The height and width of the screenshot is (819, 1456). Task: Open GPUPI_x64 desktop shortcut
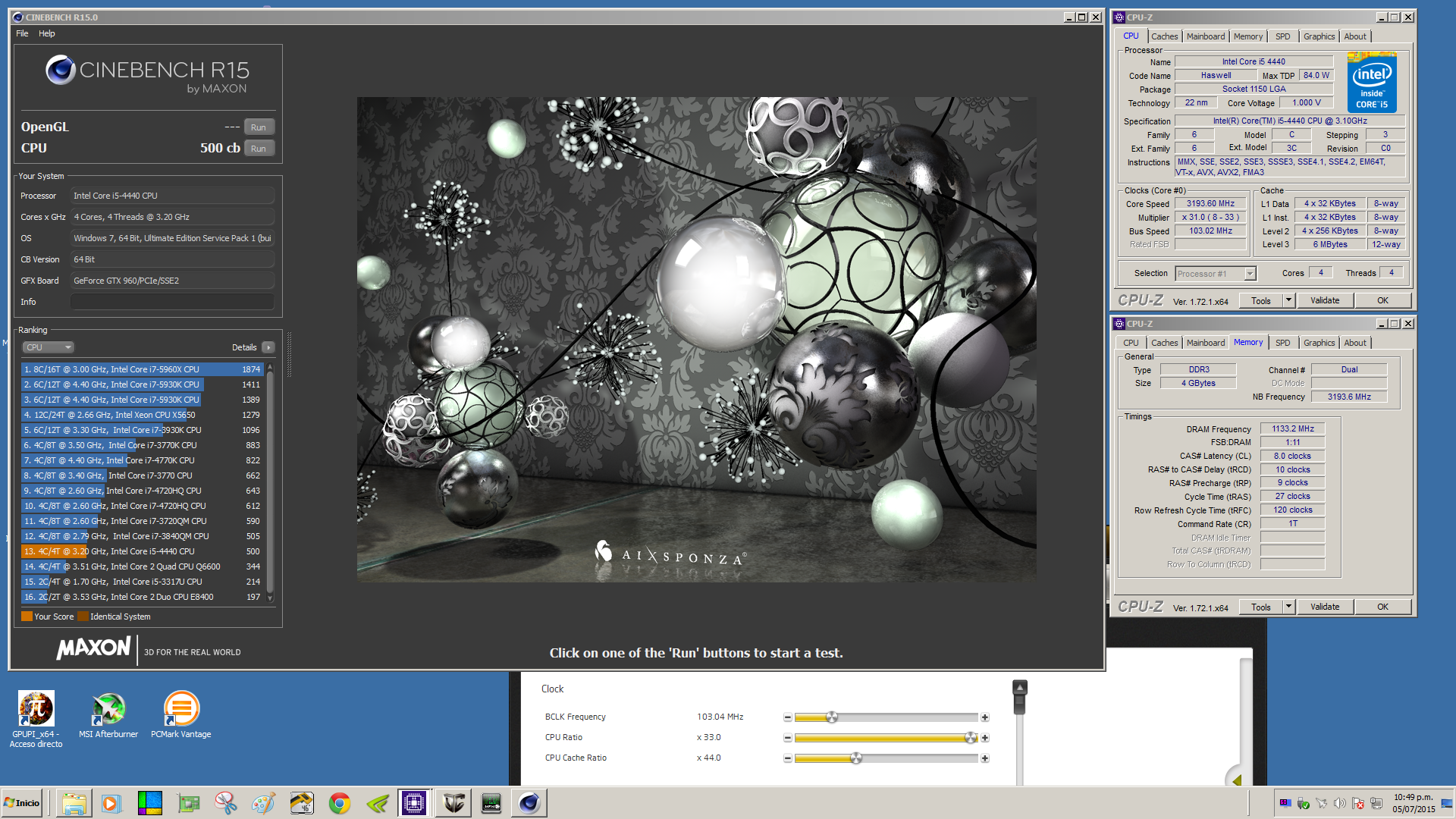tap(36, 720)
